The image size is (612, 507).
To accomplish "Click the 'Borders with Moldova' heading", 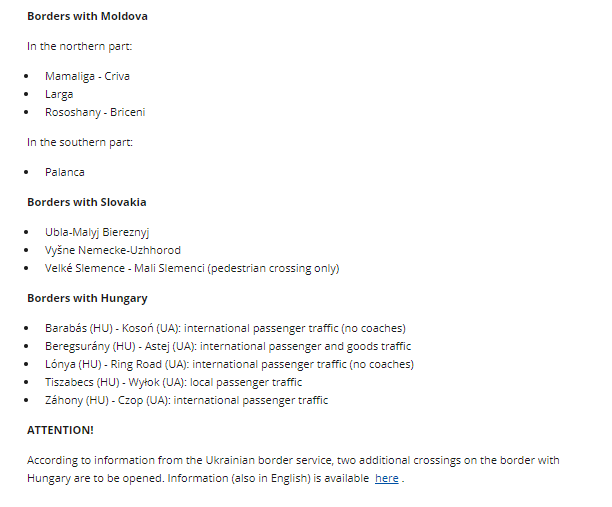I will click(87, 16).
